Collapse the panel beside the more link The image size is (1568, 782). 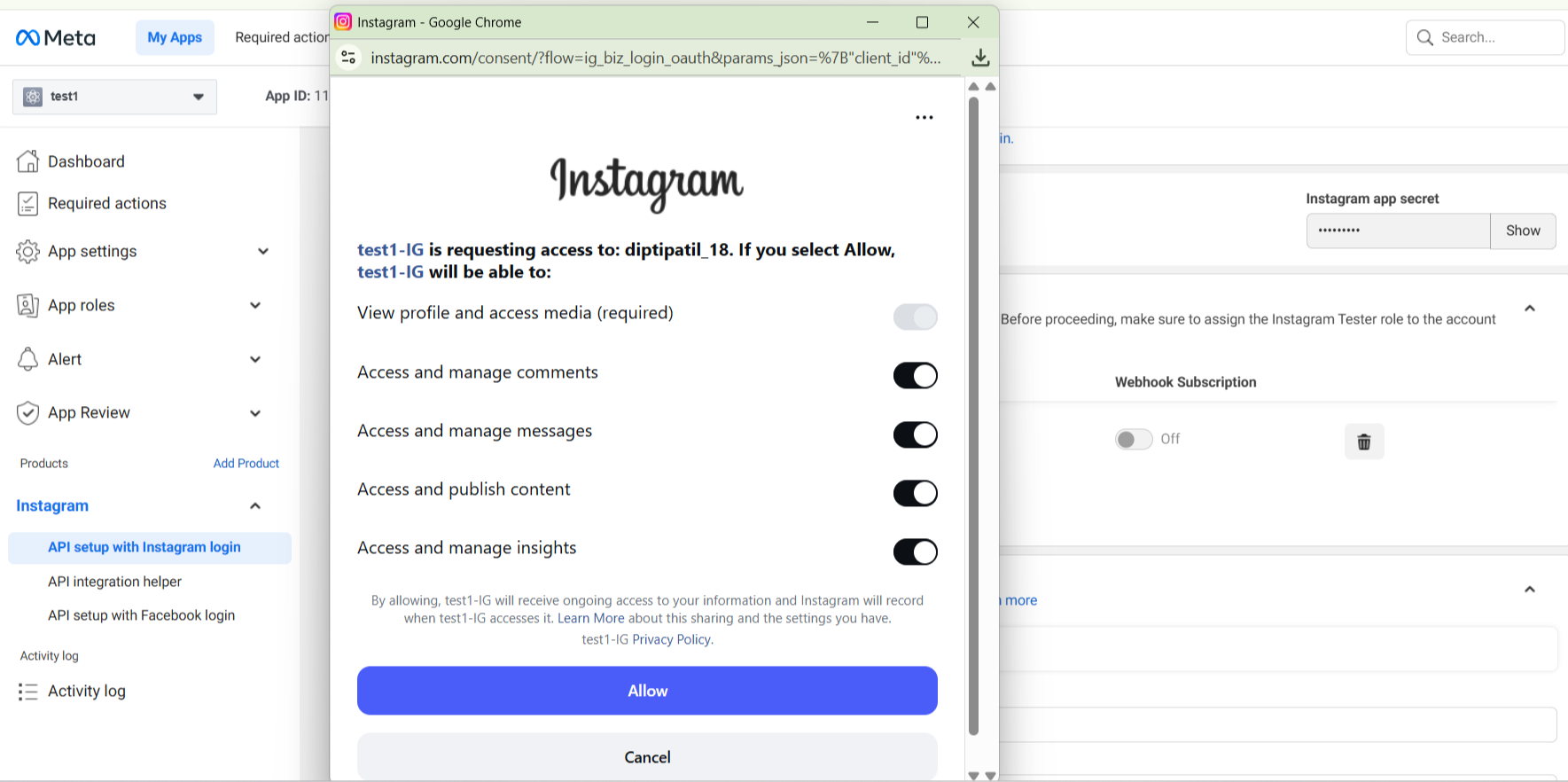[1530, 590]
